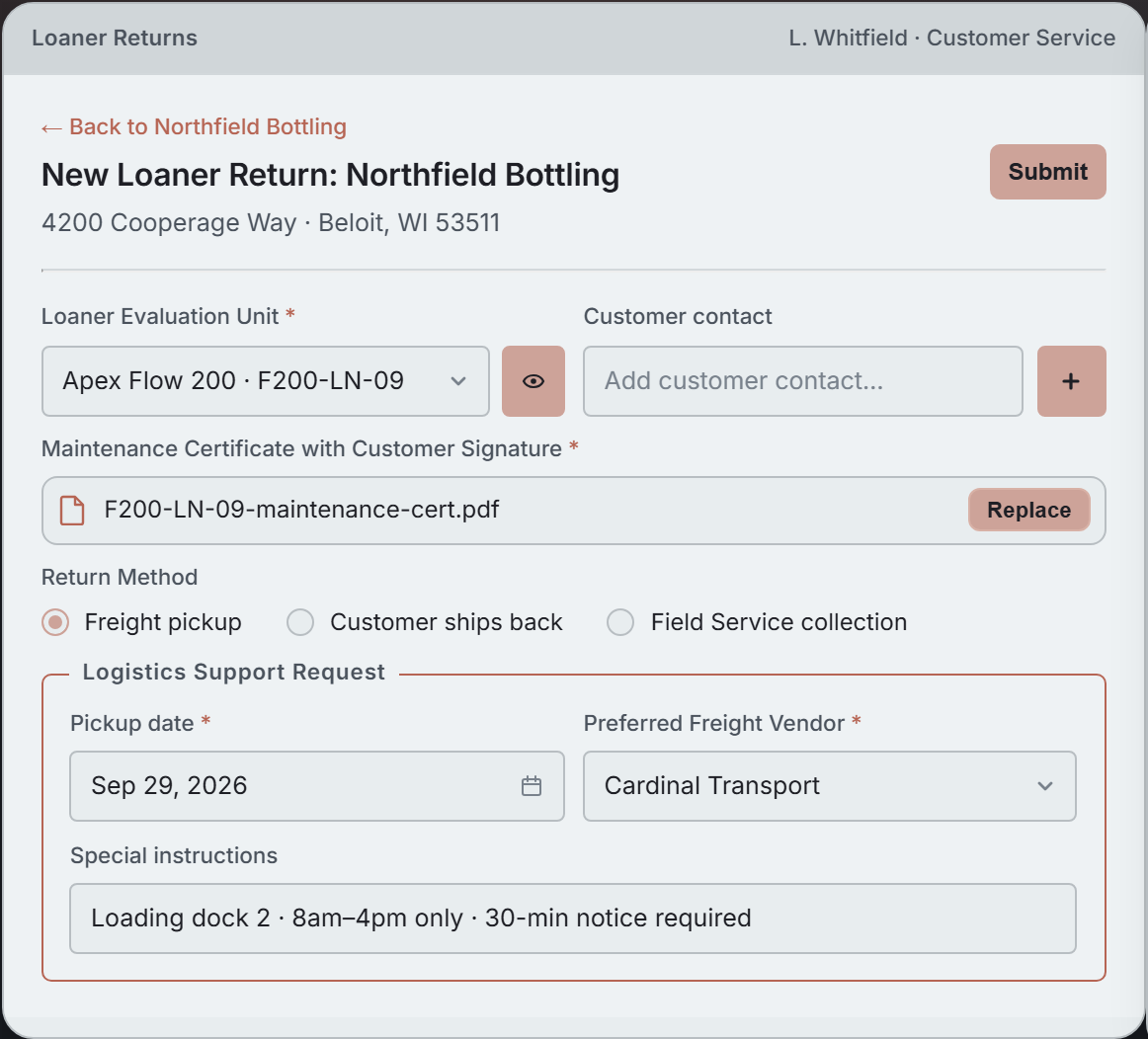Submit the loaner return form

pos(1047,172)
